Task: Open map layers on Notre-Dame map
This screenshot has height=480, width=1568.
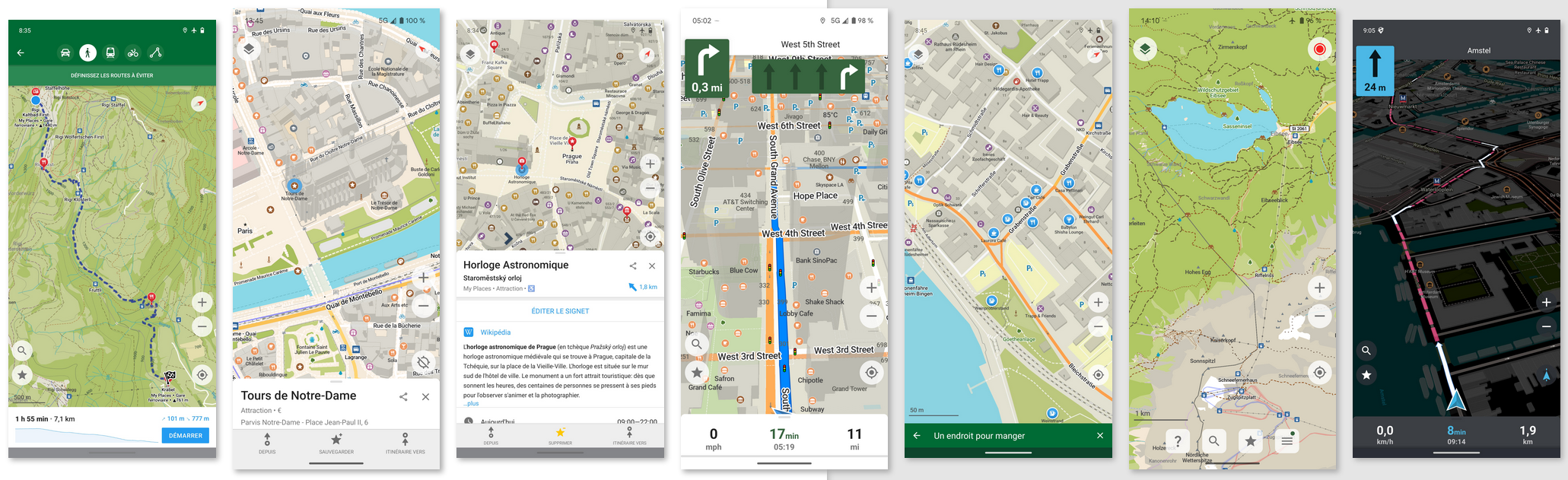Action: click(249, 49)
